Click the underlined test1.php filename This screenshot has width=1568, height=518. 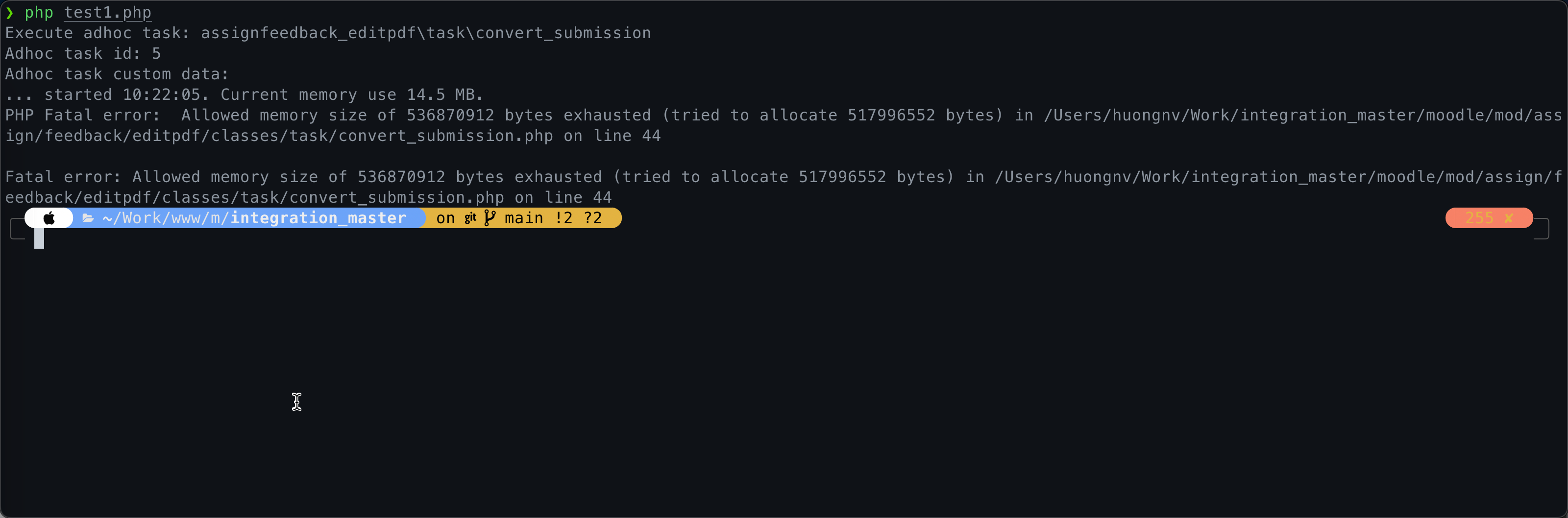pyautogui.click(x=108, y=13)
